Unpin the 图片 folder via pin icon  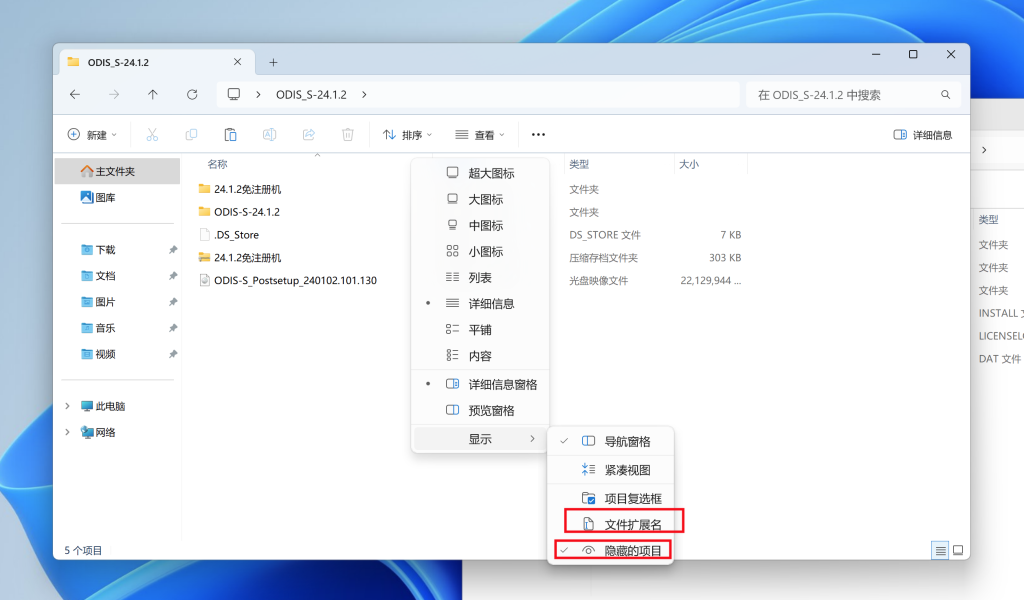[x=172, y=302]
